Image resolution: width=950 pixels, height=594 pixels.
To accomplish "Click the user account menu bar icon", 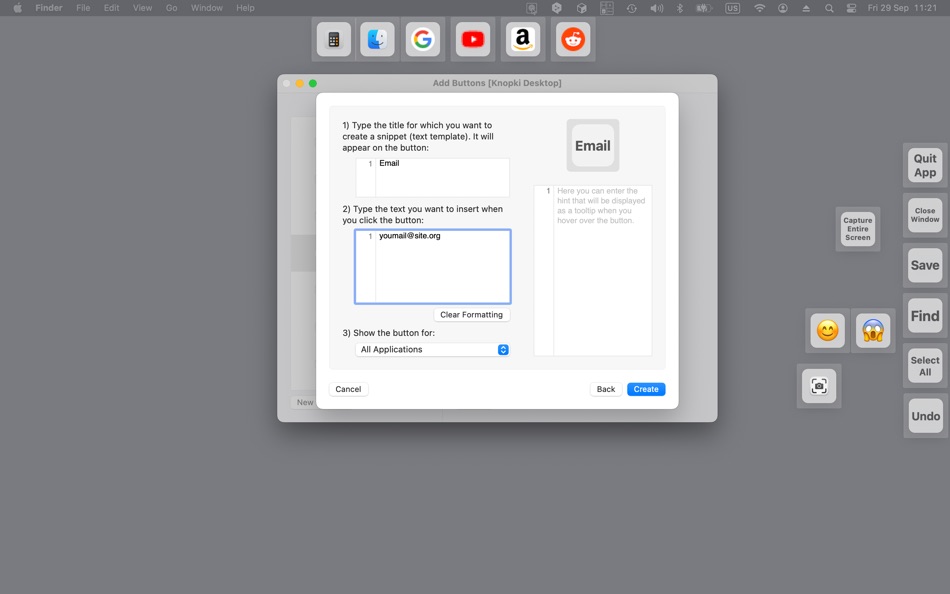I will pyautogui.click(x=783, y=8).
